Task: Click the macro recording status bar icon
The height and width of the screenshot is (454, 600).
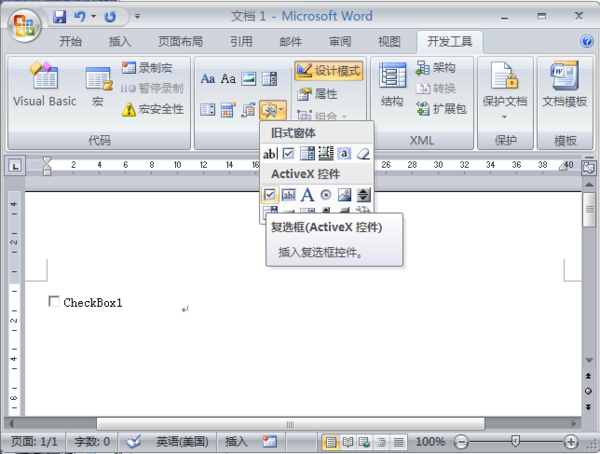Action: click(269, 442)
